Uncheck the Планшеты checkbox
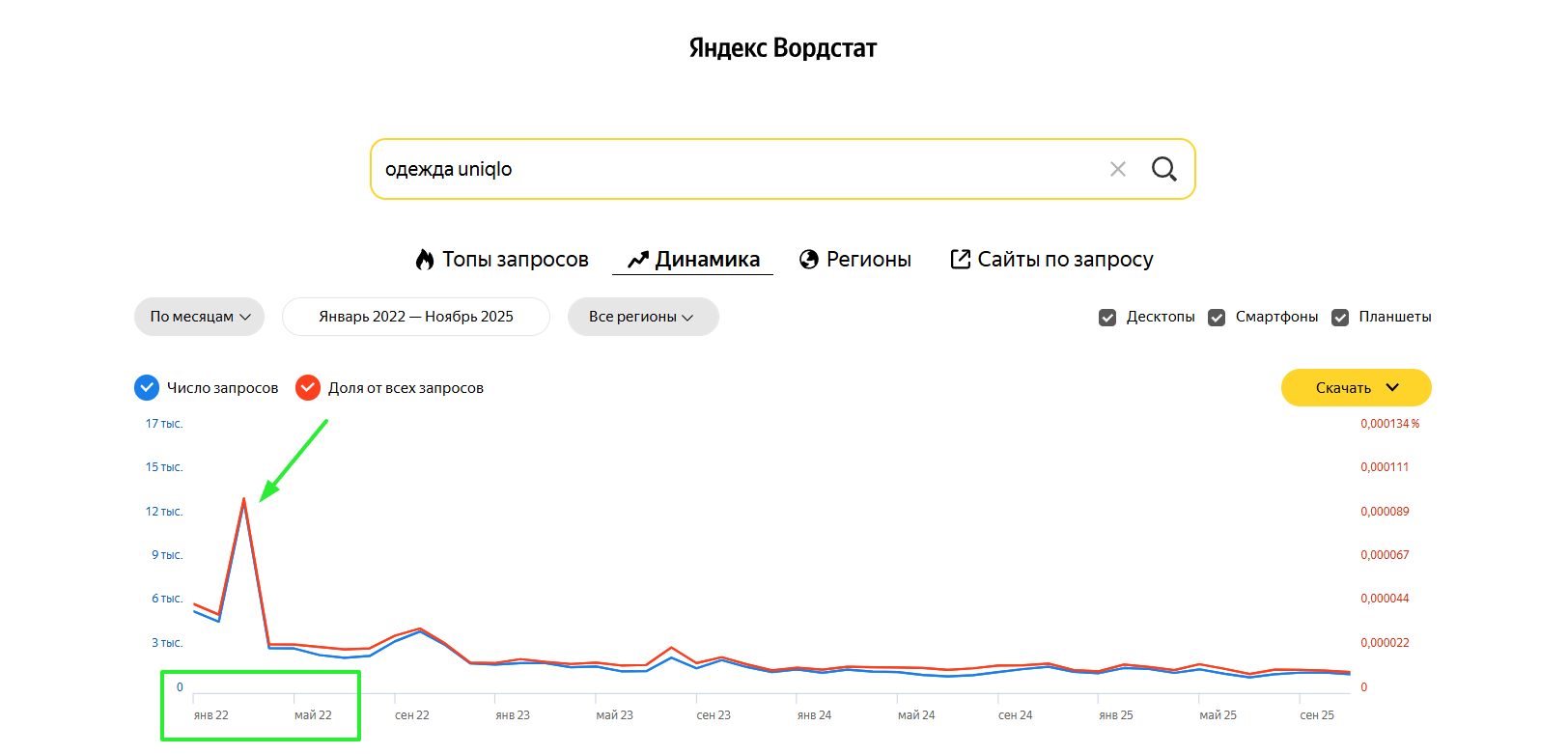Screen dimensions: 1568x754 tap(1340, 317)
